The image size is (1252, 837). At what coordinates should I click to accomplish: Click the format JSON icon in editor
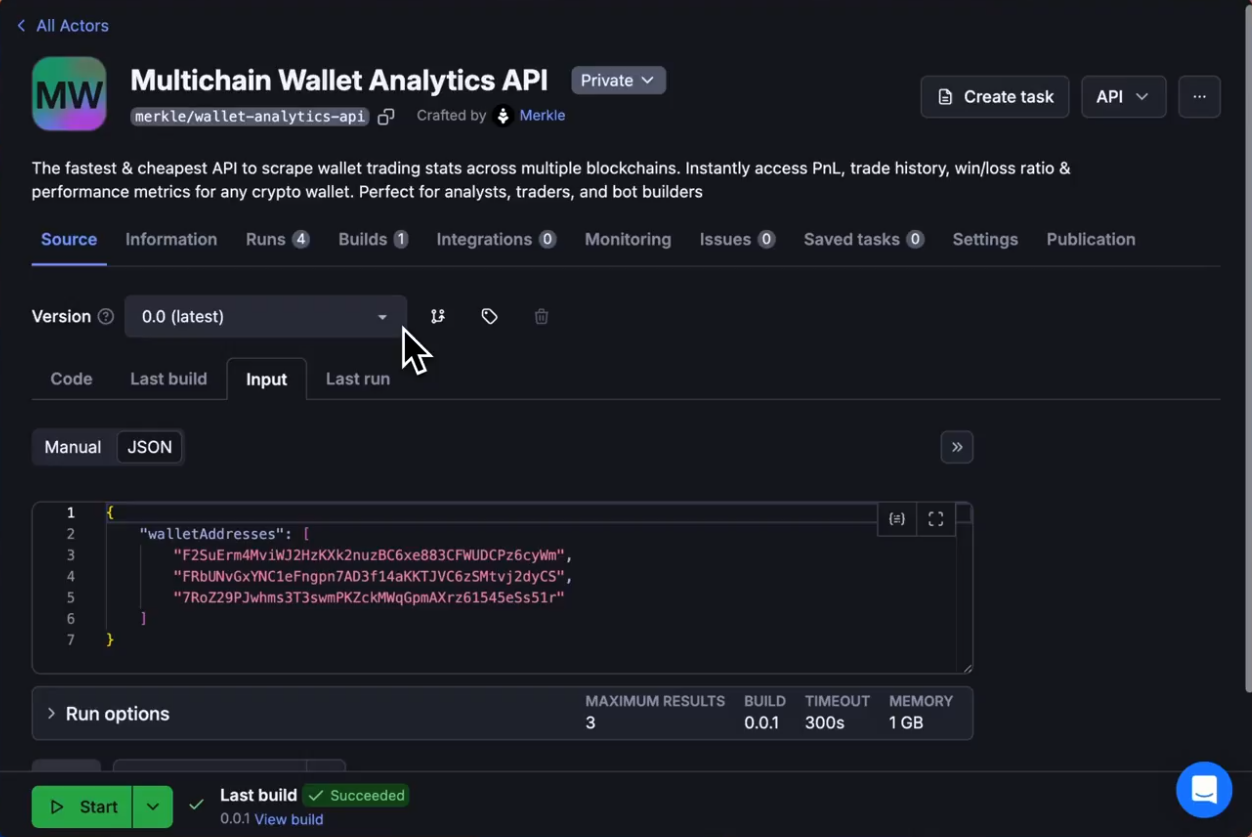point(897,519)
